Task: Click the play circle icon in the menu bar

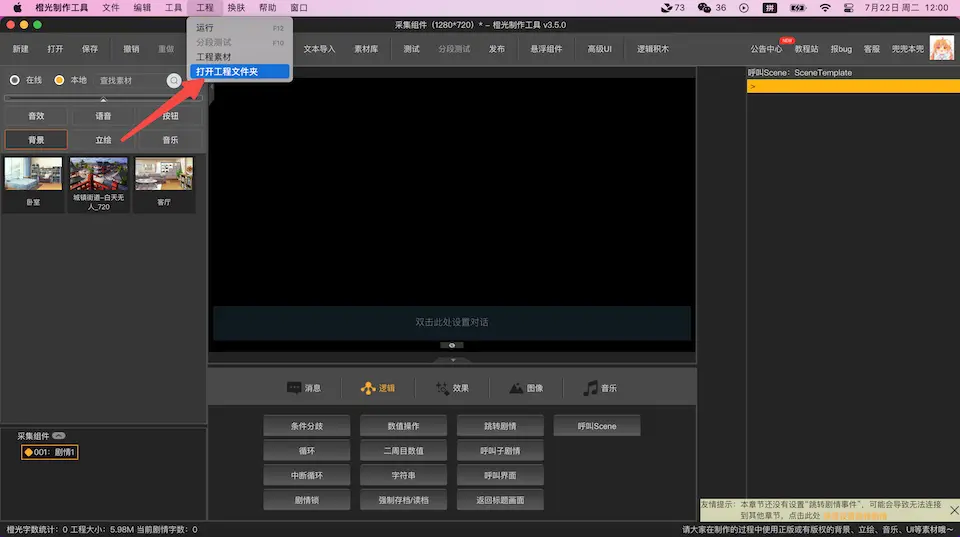Action: [744, 7]
